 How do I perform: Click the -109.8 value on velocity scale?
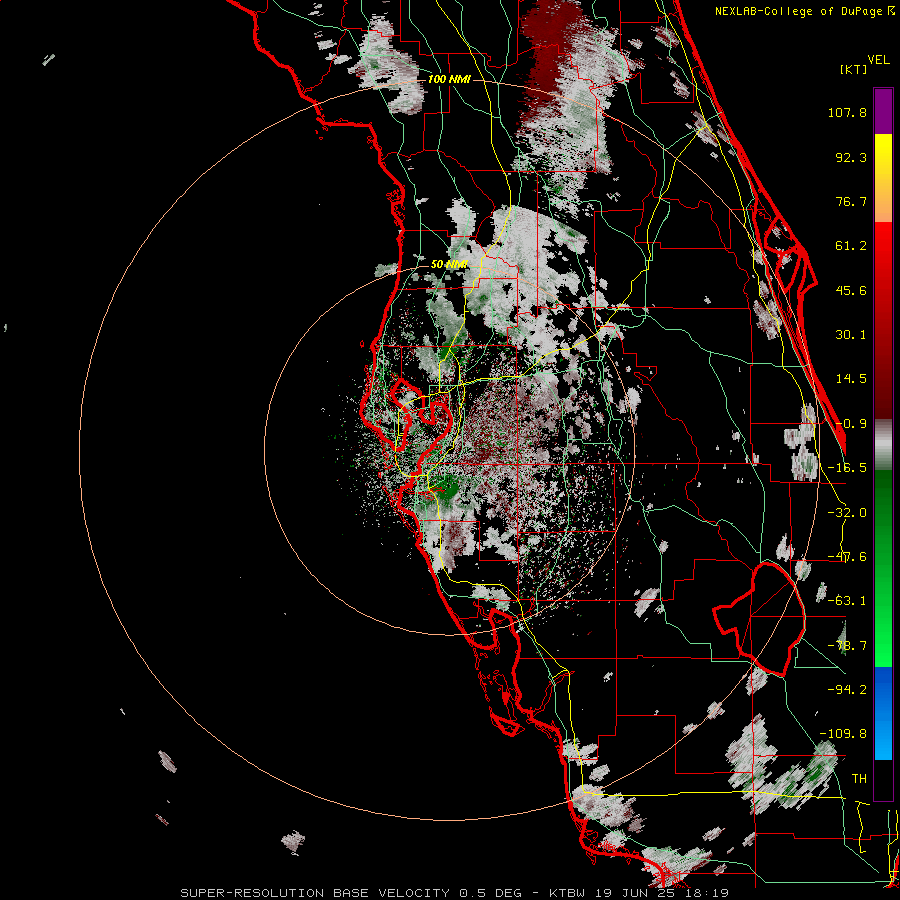pyautogui.click(x=843, y=734)
